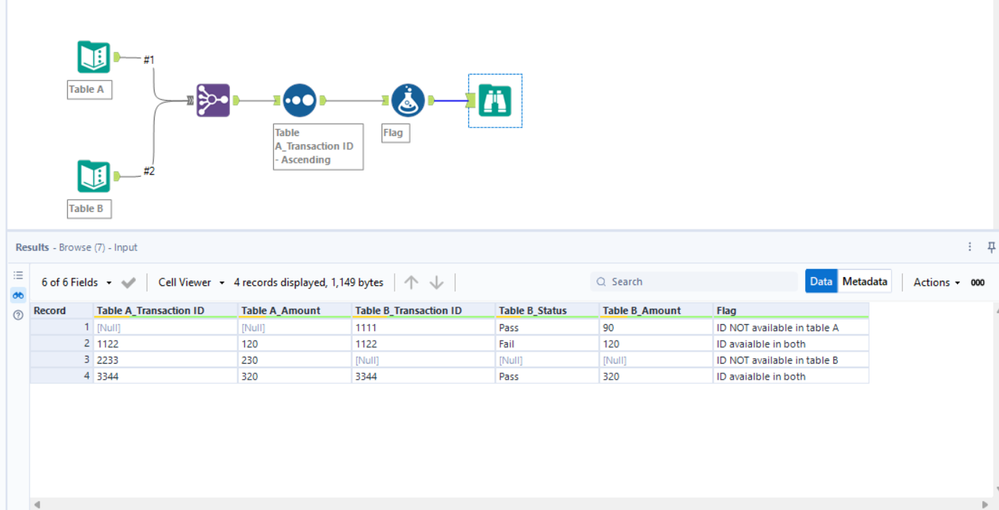
Task: Click Table A_Transaction ID cell 3344
Action: pyautogui.click(x=166, y=376)
